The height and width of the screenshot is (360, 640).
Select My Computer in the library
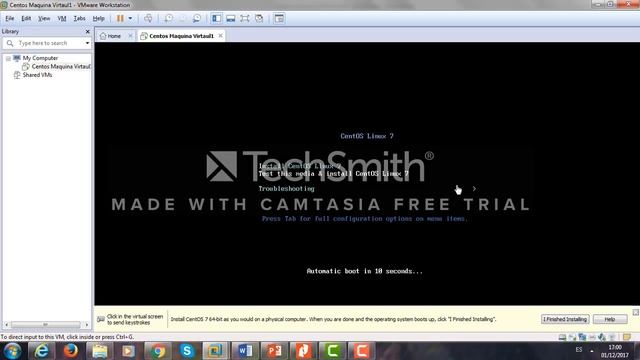(40, 58)
